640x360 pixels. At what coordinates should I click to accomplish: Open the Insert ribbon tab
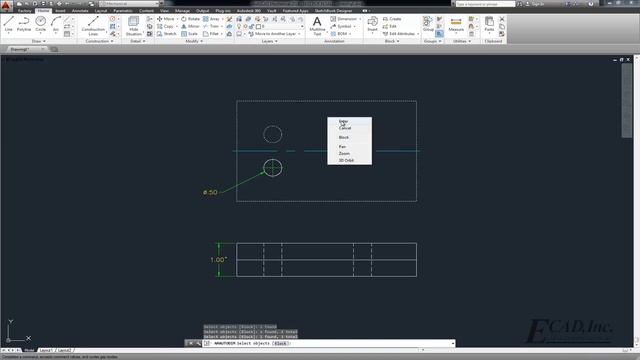(60, 11)
